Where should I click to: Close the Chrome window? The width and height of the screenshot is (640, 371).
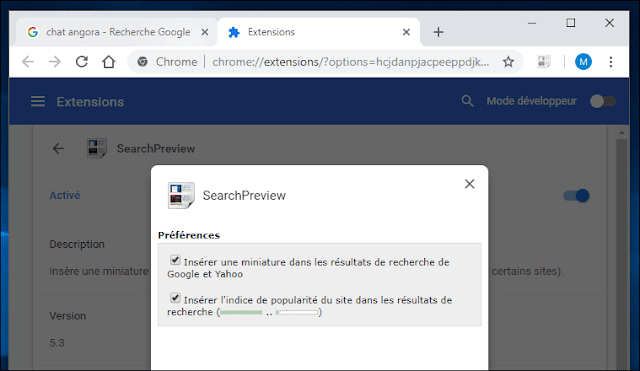point(609,23)
